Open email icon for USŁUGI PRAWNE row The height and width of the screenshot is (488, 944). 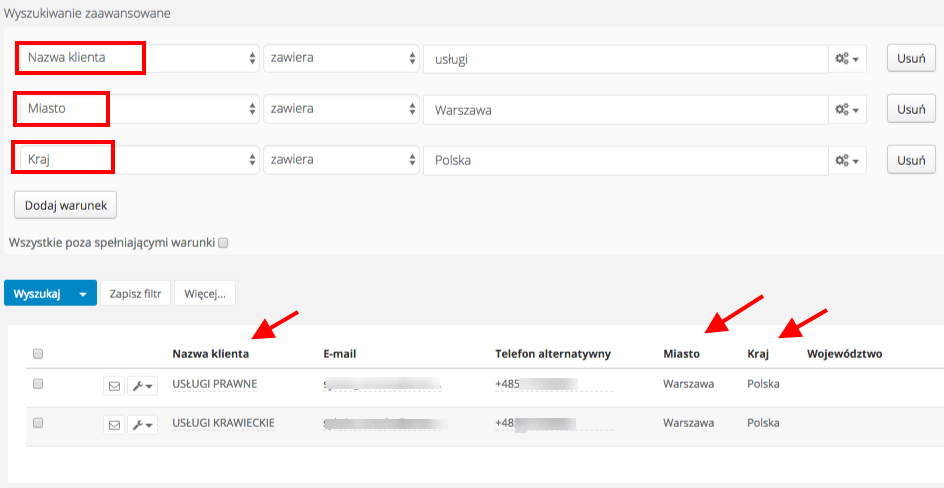pyautogui.click(x=114, y=386)
